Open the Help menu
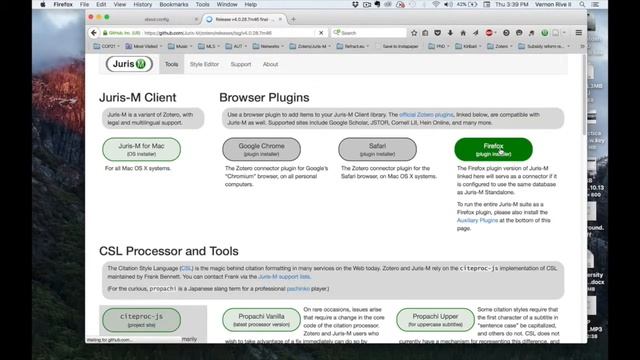Viewport: 640px width, 360px height. [x=251, y=4]
